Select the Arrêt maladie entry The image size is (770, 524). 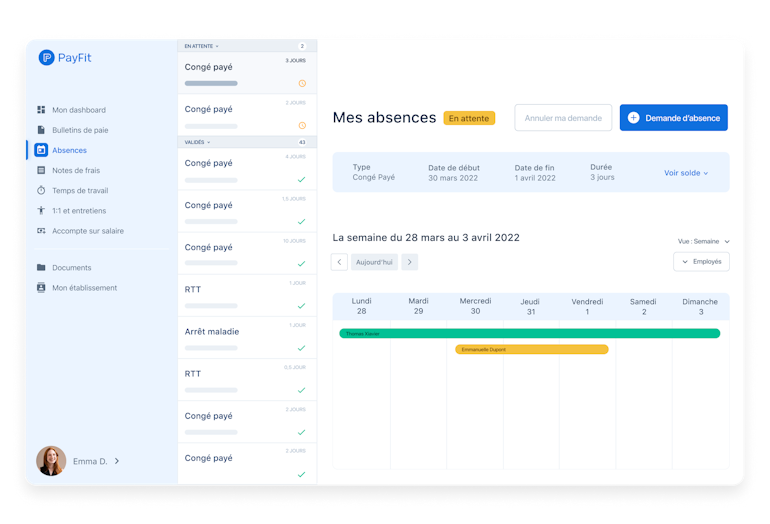point(247,337)
